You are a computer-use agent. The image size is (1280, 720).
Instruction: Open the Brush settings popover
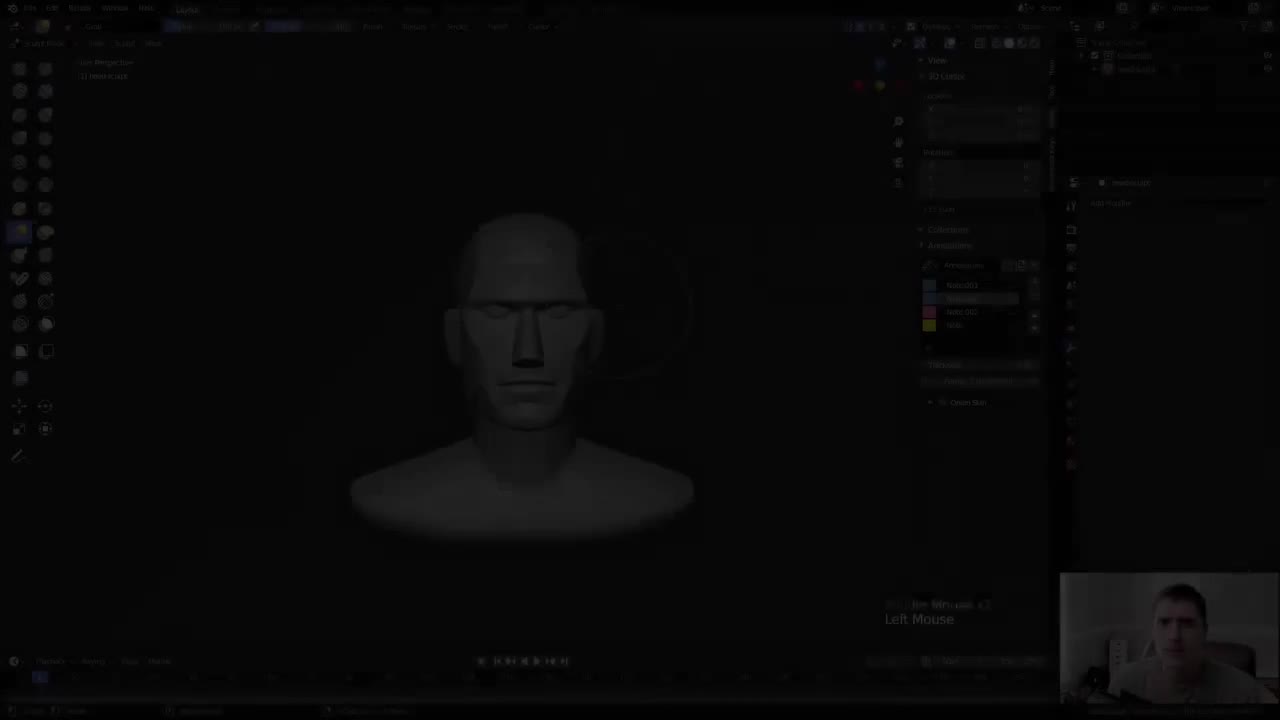(373, 26)
